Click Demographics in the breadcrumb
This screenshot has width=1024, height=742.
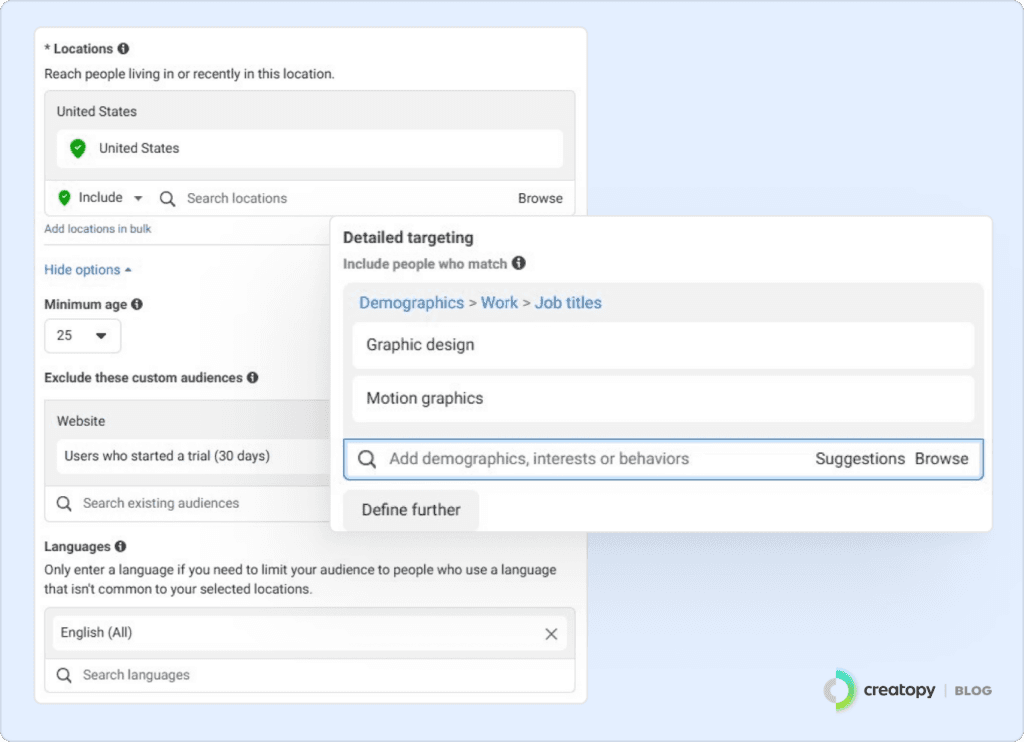[x=411, y=302]
